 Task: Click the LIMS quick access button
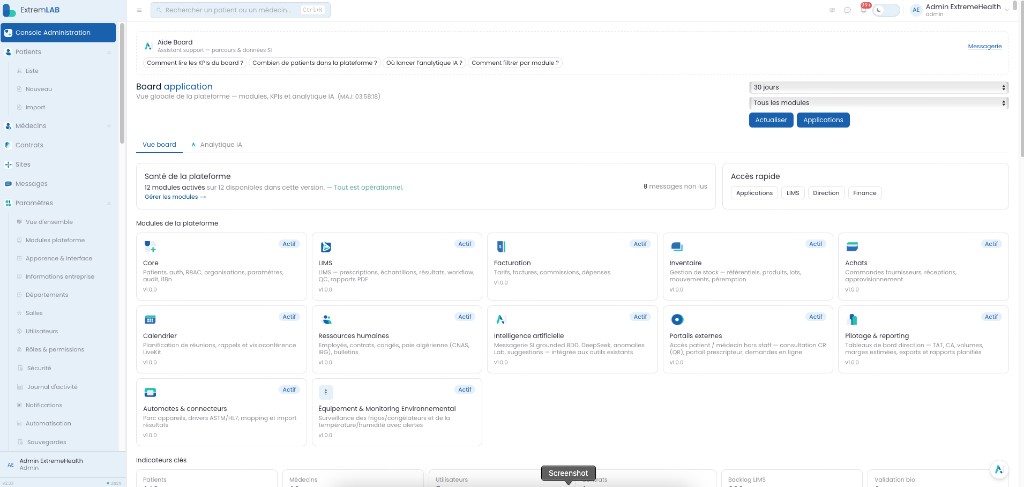[x=793, y=193]
